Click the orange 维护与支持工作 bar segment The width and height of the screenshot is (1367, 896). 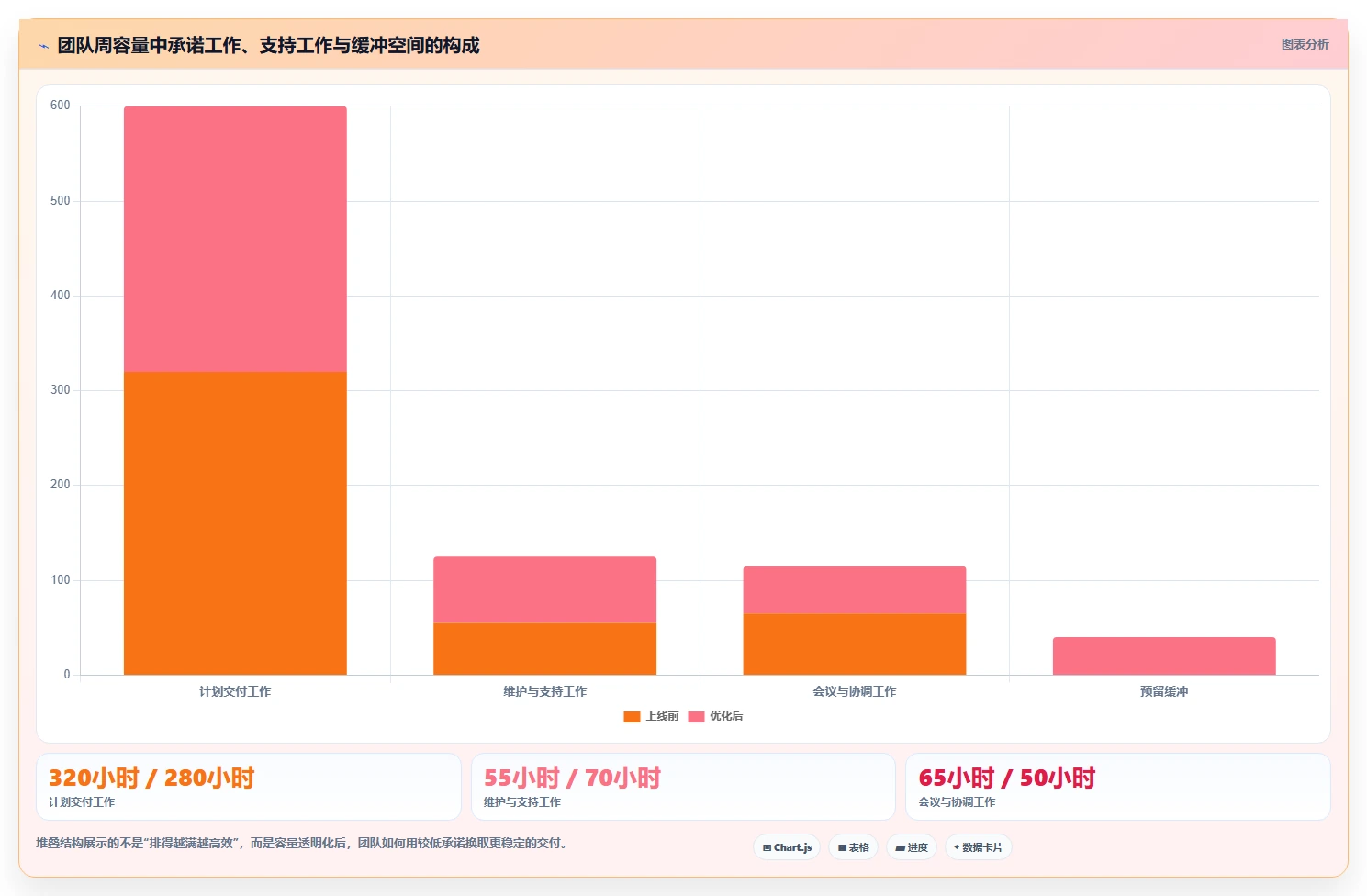(x=544, y=649)
